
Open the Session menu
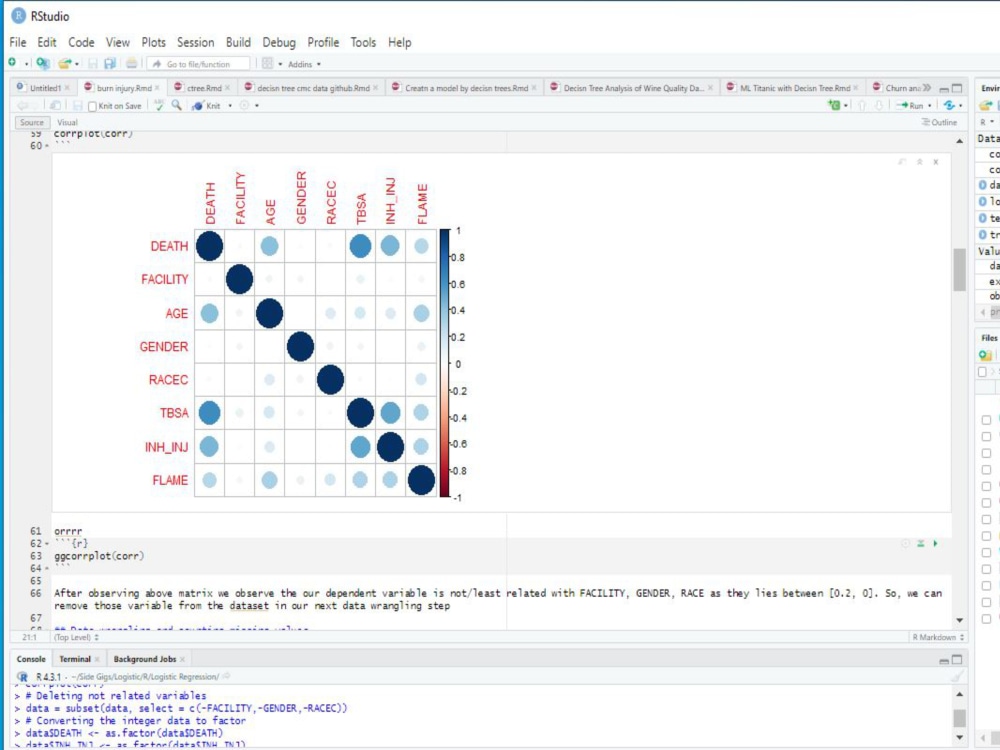[x=195, y=42]
